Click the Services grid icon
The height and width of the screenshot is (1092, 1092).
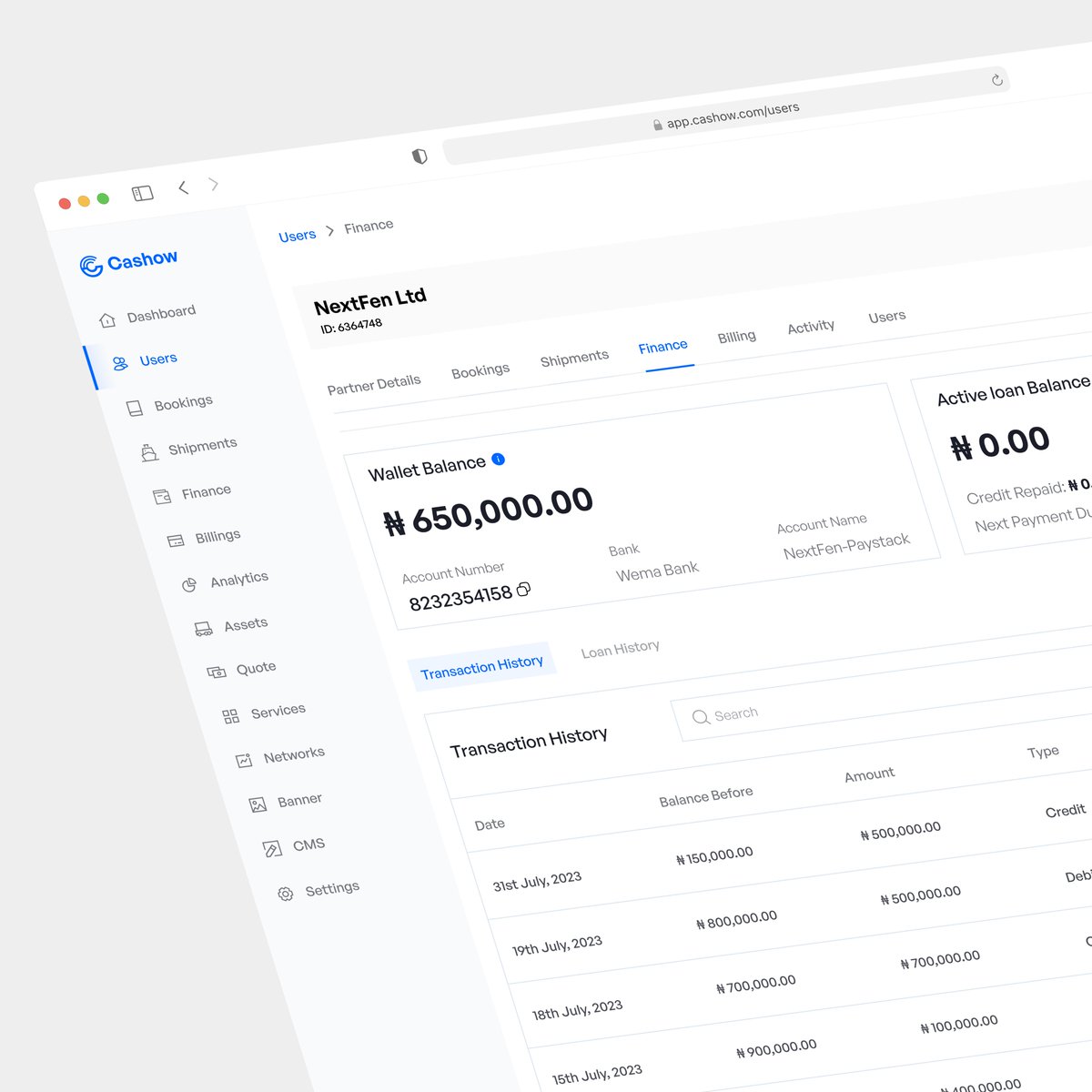tap(231, 717)
